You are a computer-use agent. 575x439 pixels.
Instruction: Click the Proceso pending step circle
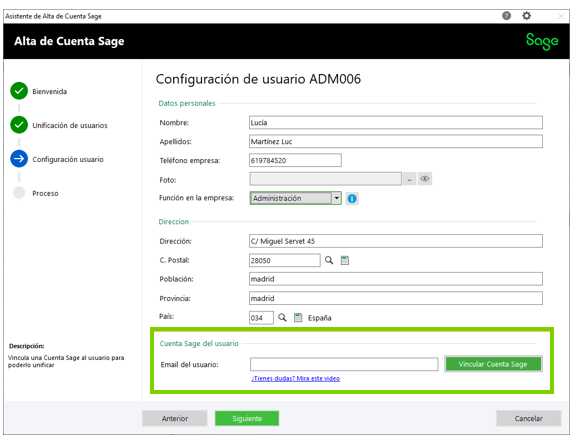click(x=19, y=193)
